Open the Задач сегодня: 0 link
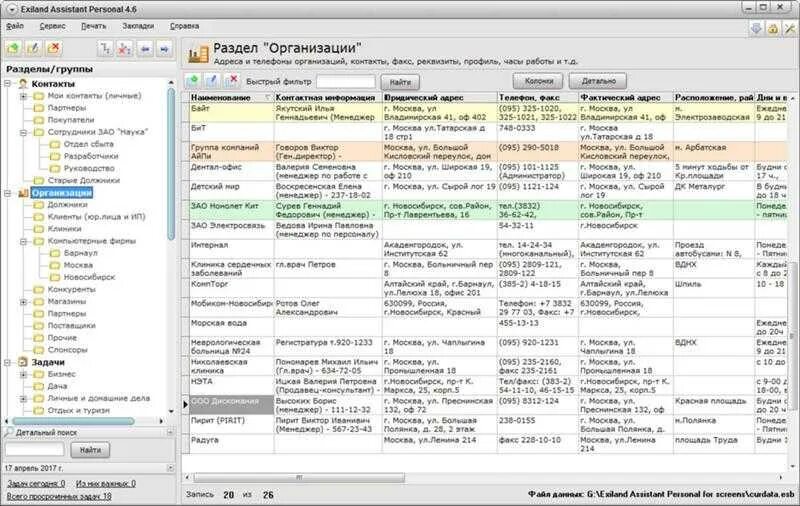The image size is (800, 506). tap(36, 483)
